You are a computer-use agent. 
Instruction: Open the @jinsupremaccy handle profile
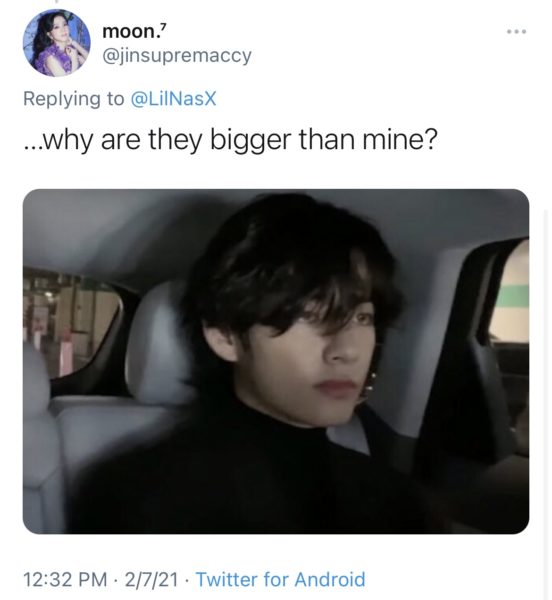pyautogui.click(x=177, y=56)
